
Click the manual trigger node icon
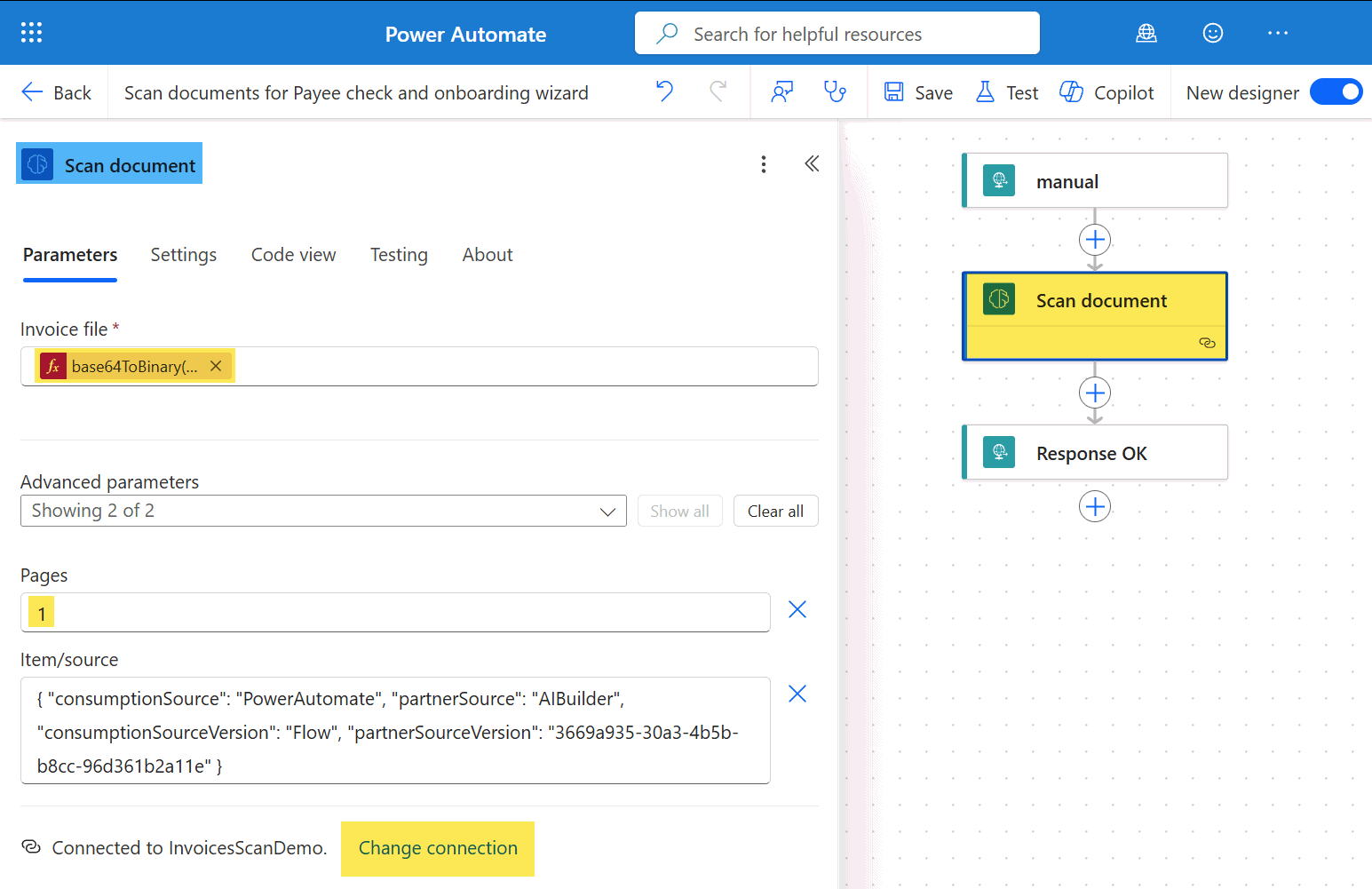(999, 181)
